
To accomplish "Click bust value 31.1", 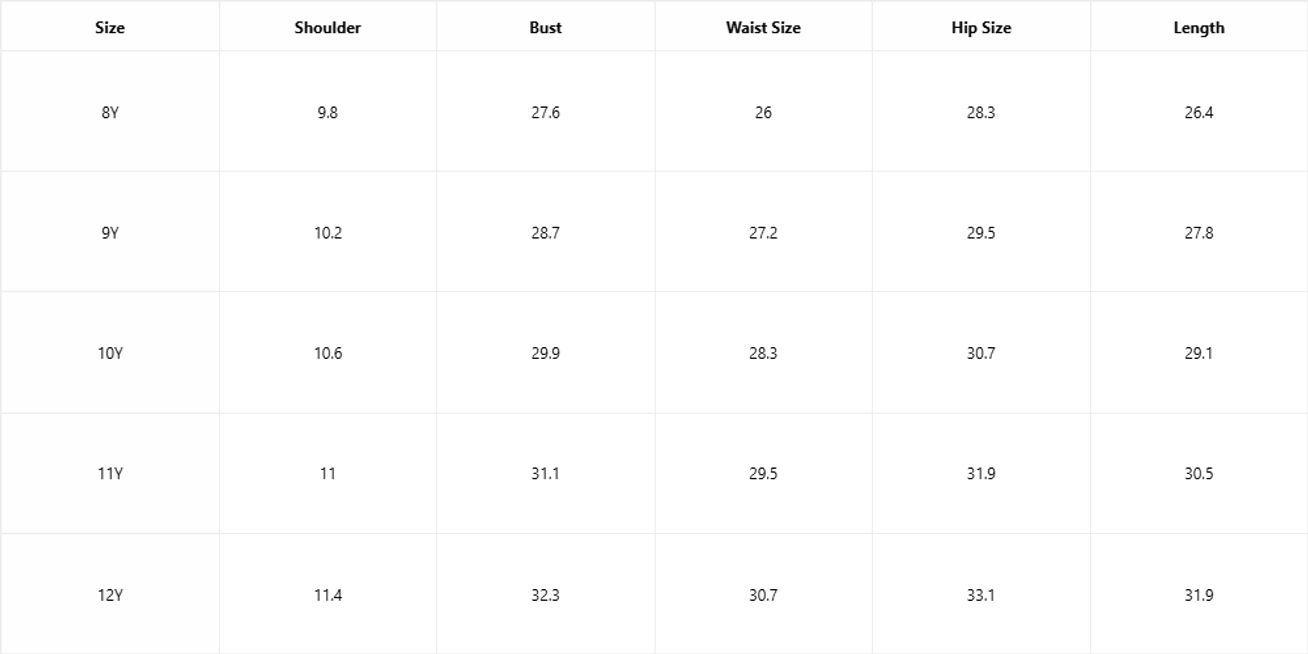I will coord(545,474).
